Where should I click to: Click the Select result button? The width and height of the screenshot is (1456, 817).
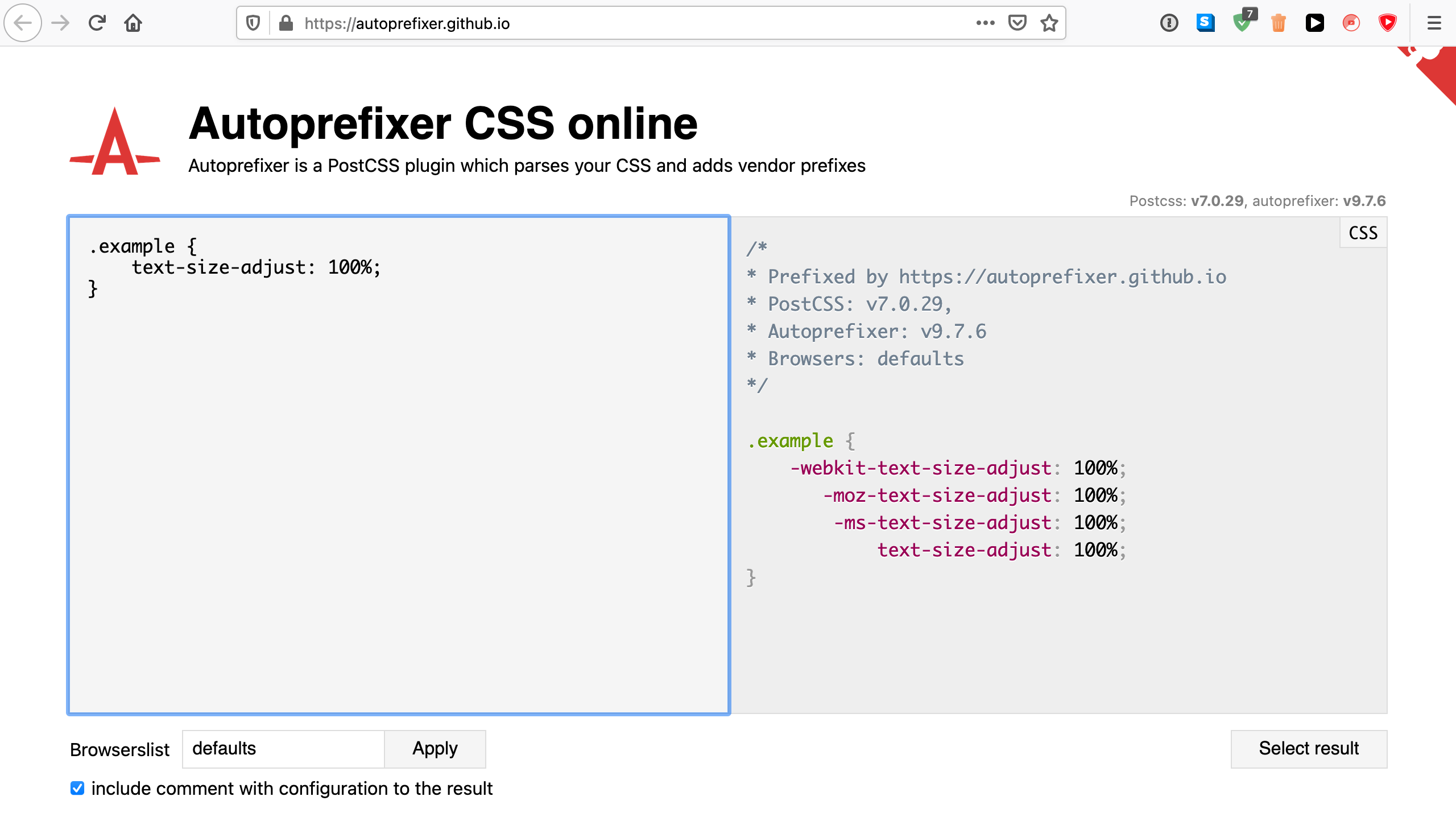[x=1309, y=749]
